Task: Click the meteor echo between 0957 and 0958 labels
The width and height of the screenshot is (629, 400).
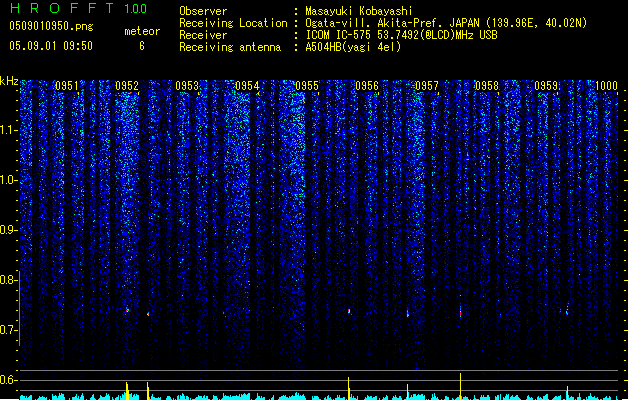Action: pos(461,312)
